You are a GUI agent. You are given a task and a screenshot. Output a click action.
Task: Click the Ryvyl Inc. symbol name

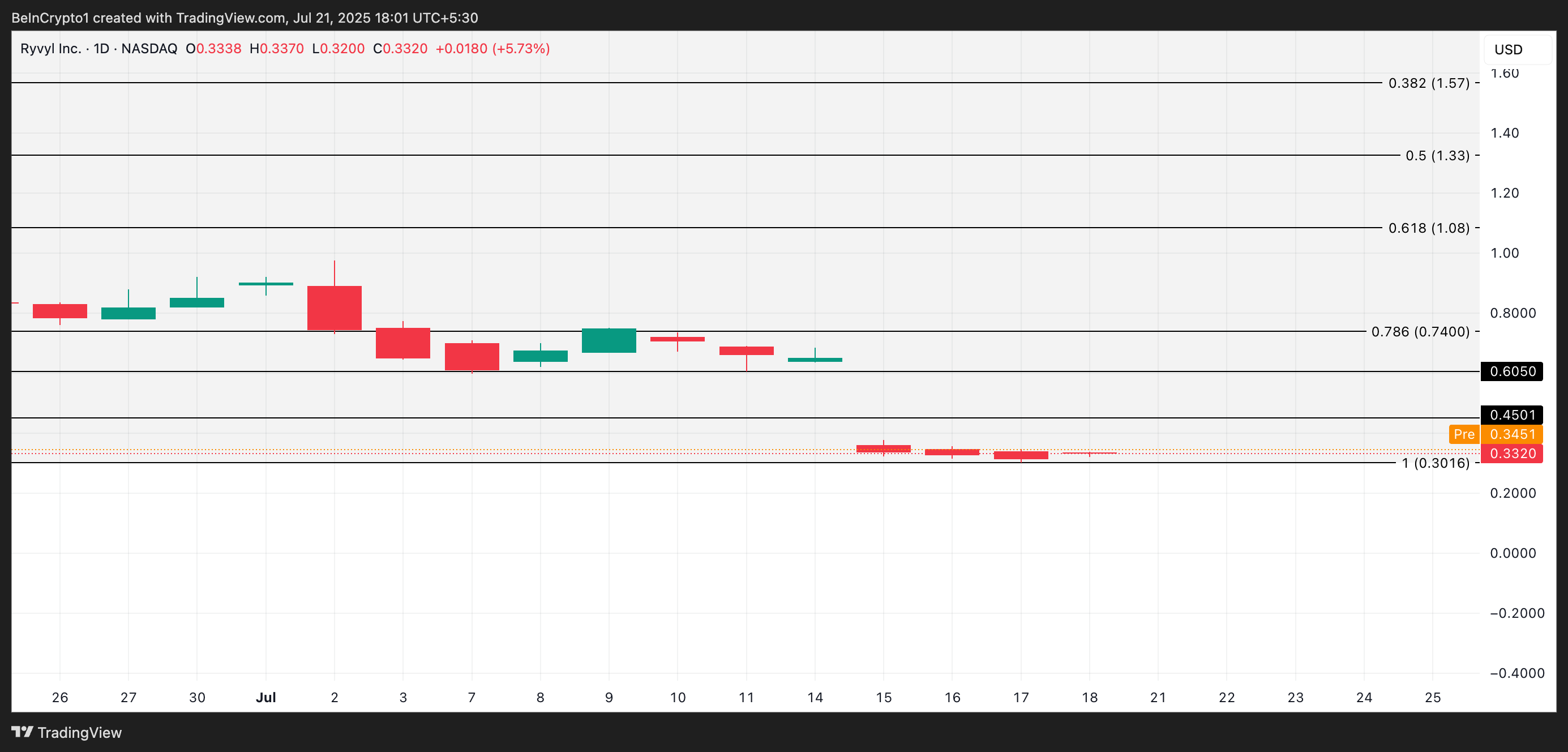(52, 48)
